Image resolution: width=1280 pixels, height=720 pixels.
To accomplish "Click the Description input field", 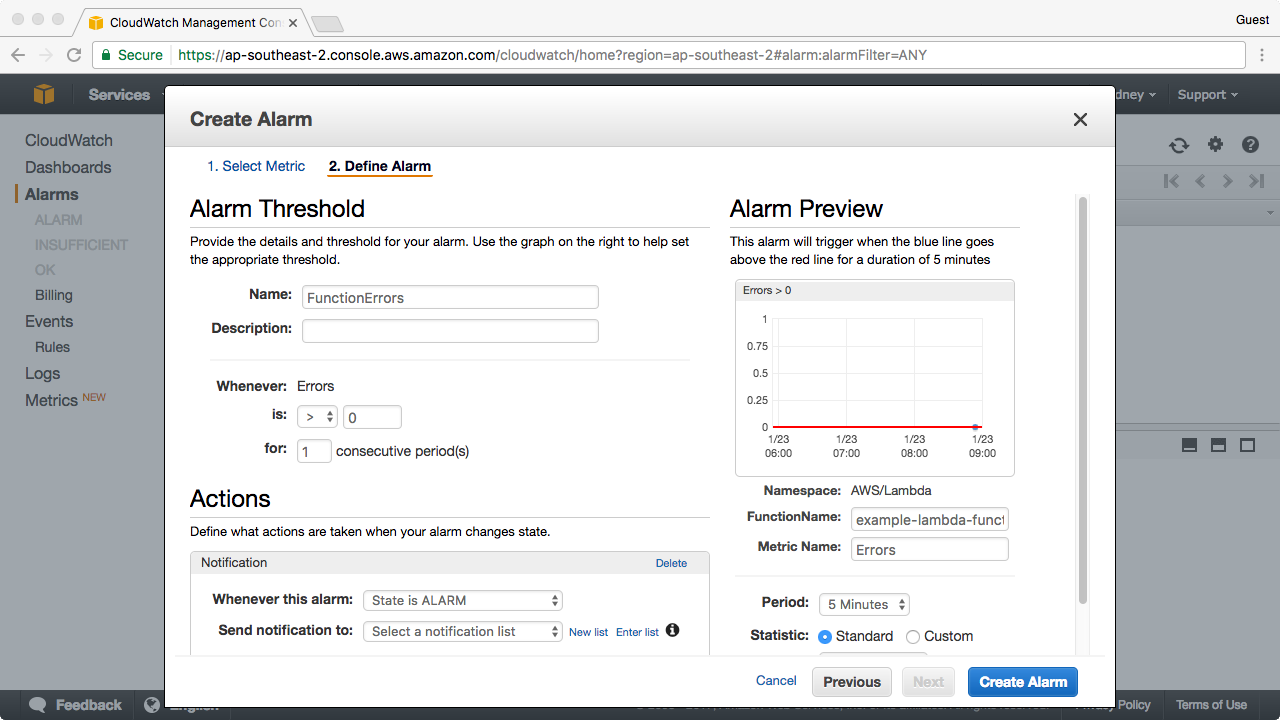I will (450, 331).
